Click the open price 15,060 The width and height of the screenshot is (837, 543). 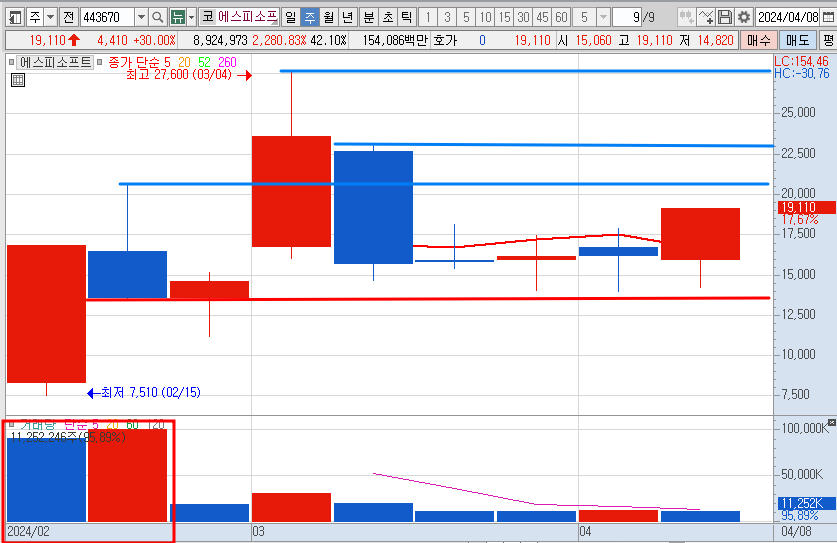point(593,40)
